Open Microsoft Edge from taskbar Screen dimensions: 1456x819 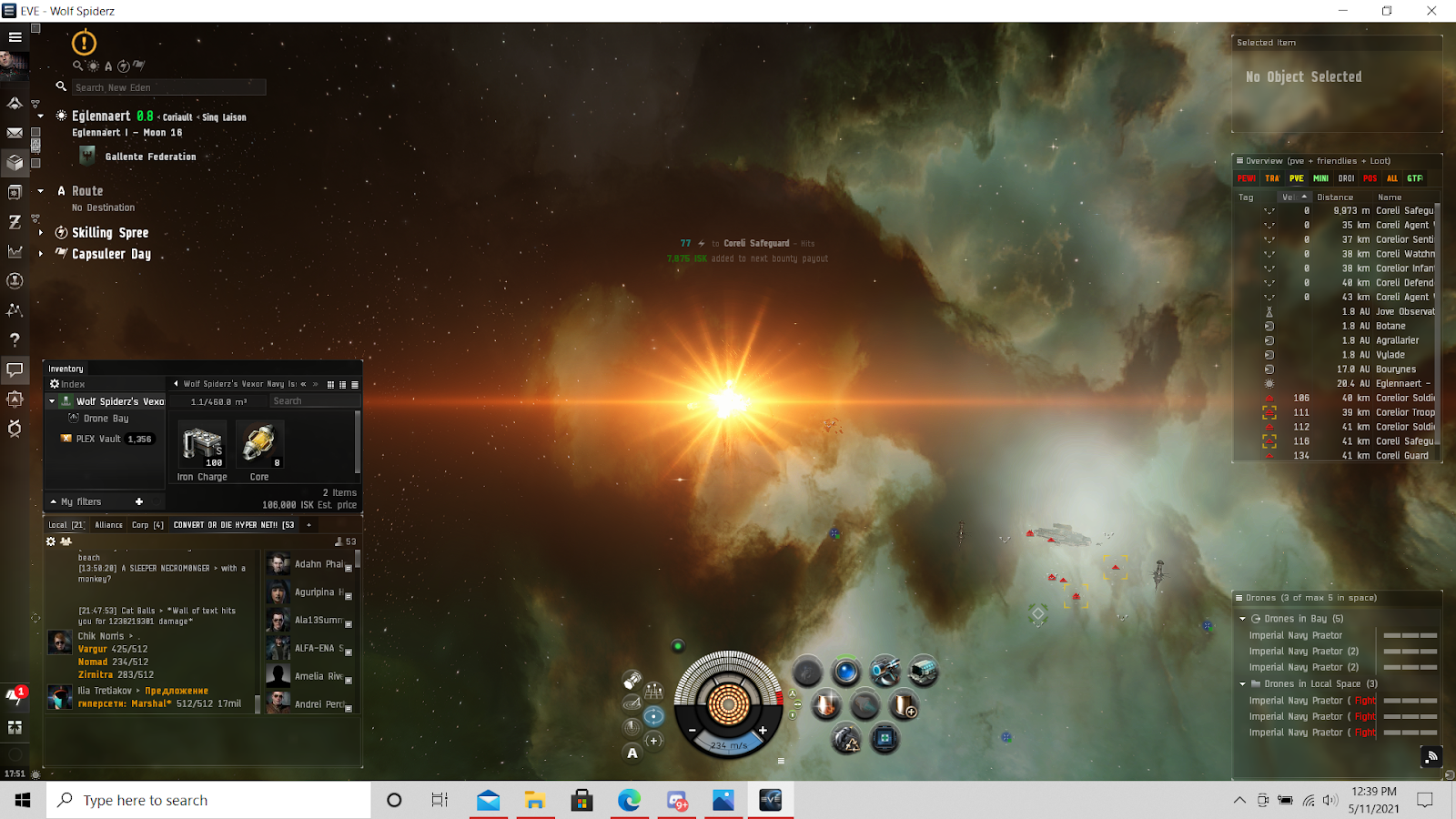(629, 800)
